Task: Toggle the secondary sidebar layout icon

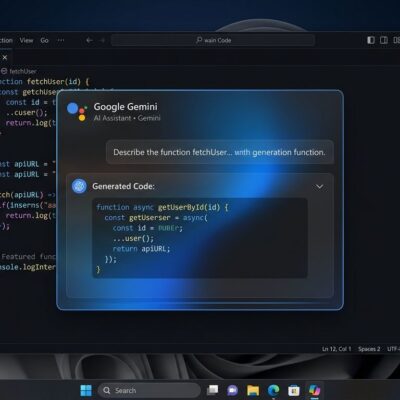Action: click(384, 40)
